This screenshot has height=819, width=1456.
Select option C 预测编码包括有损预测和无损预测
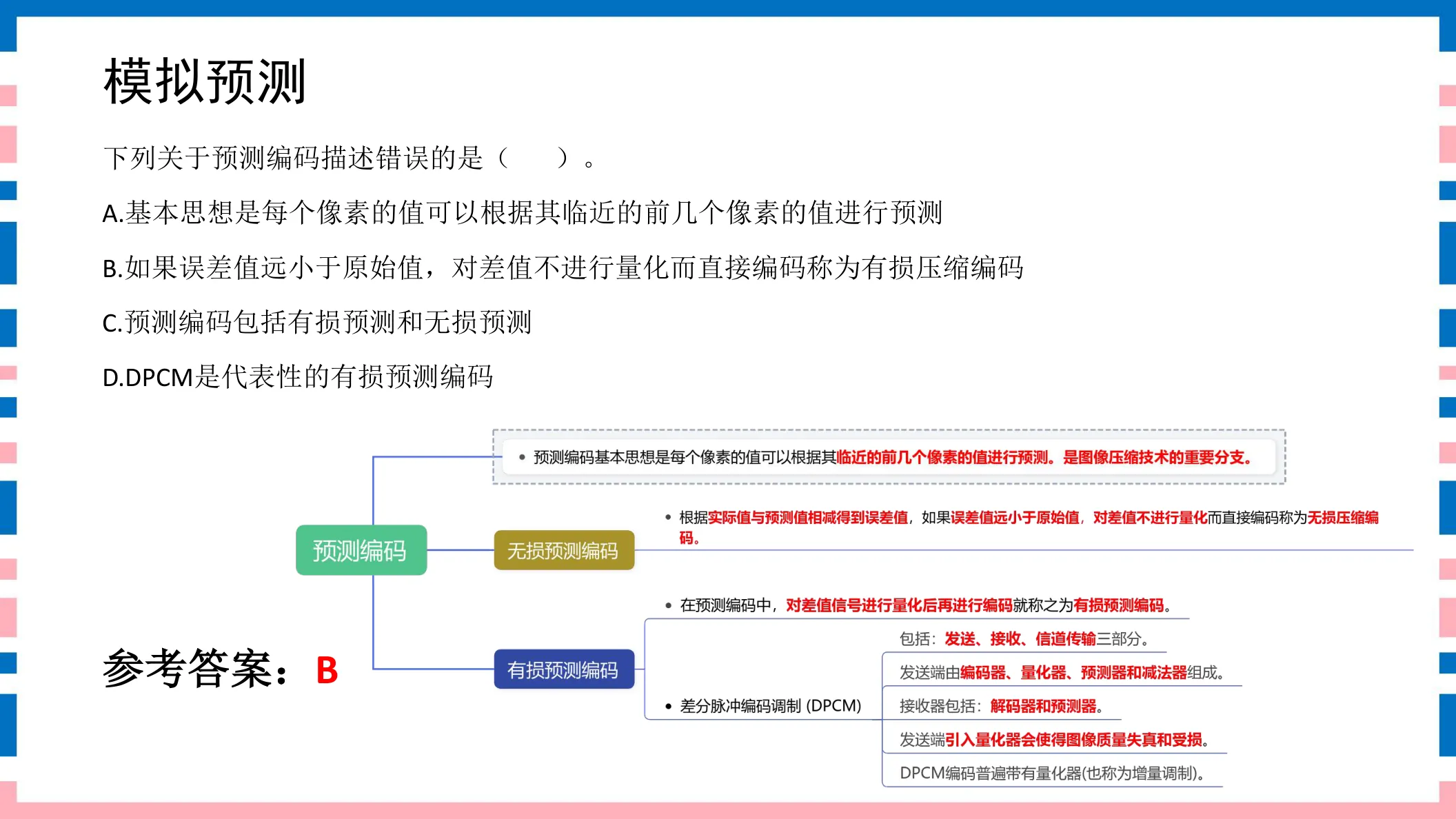317,322
